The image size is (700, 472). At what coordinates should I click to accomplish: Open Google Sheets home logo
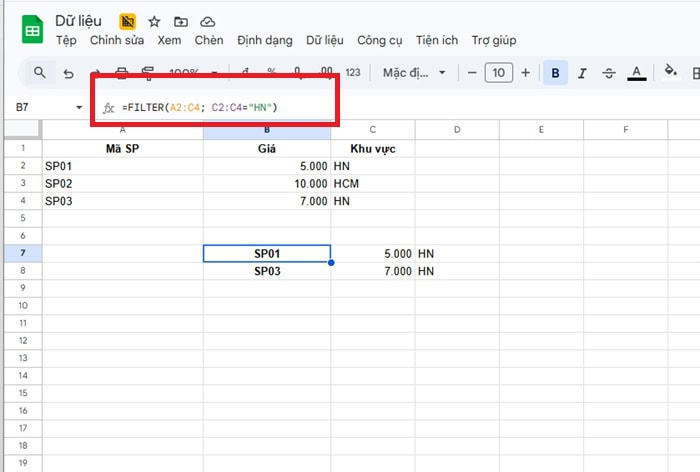coord(31,29)
